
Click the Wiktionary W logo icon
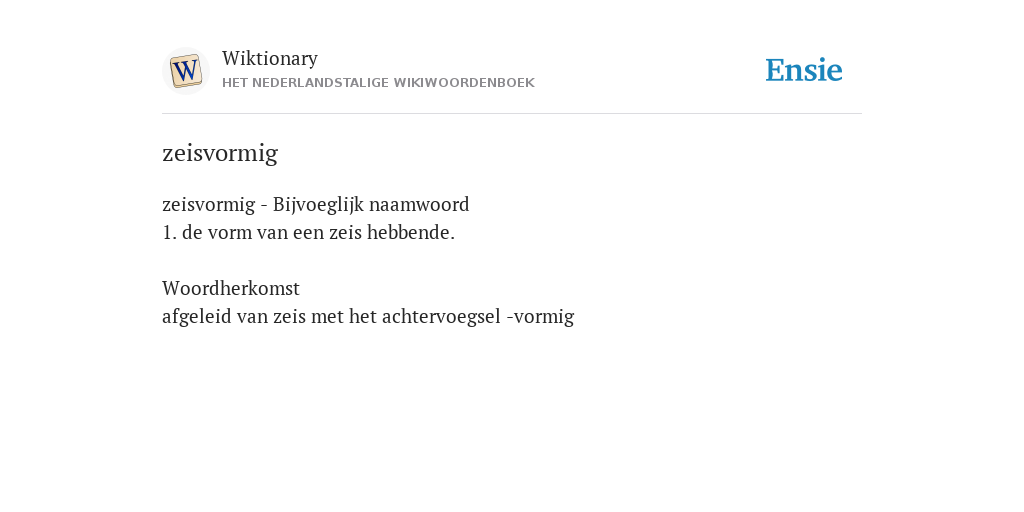[x=185, y=71]
